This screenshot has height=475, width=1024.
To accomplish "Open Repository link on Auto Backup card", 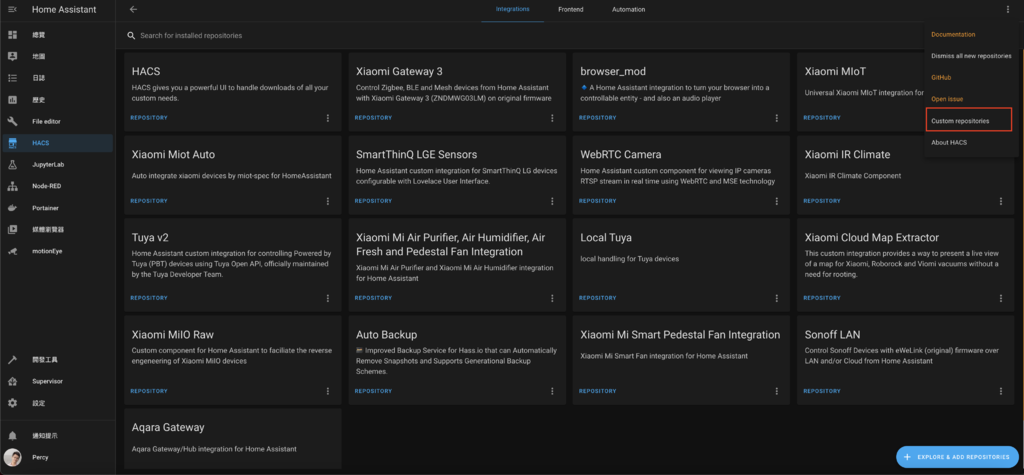I will click(x=374, y=391).
